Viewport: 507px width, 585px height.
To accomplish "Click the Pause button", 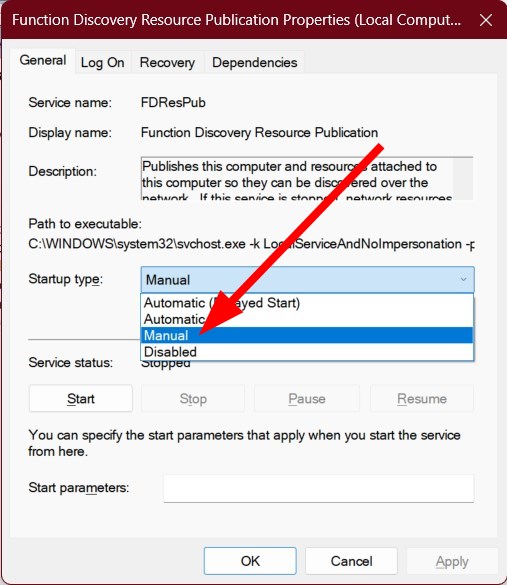I will pyautogui.click(x=307, y=398).
